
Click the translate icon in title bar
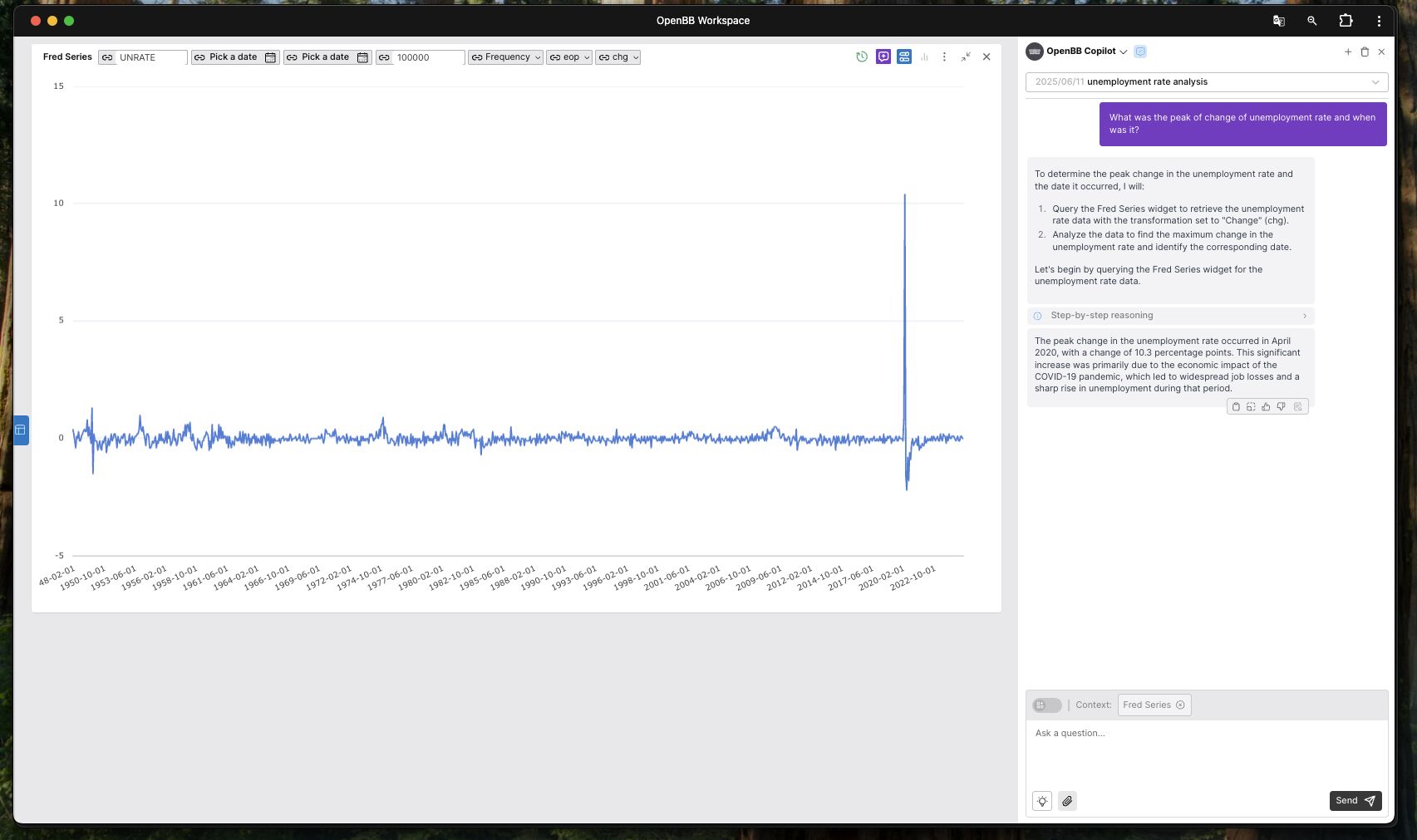pyautogui.click(x=1279, y=21)
